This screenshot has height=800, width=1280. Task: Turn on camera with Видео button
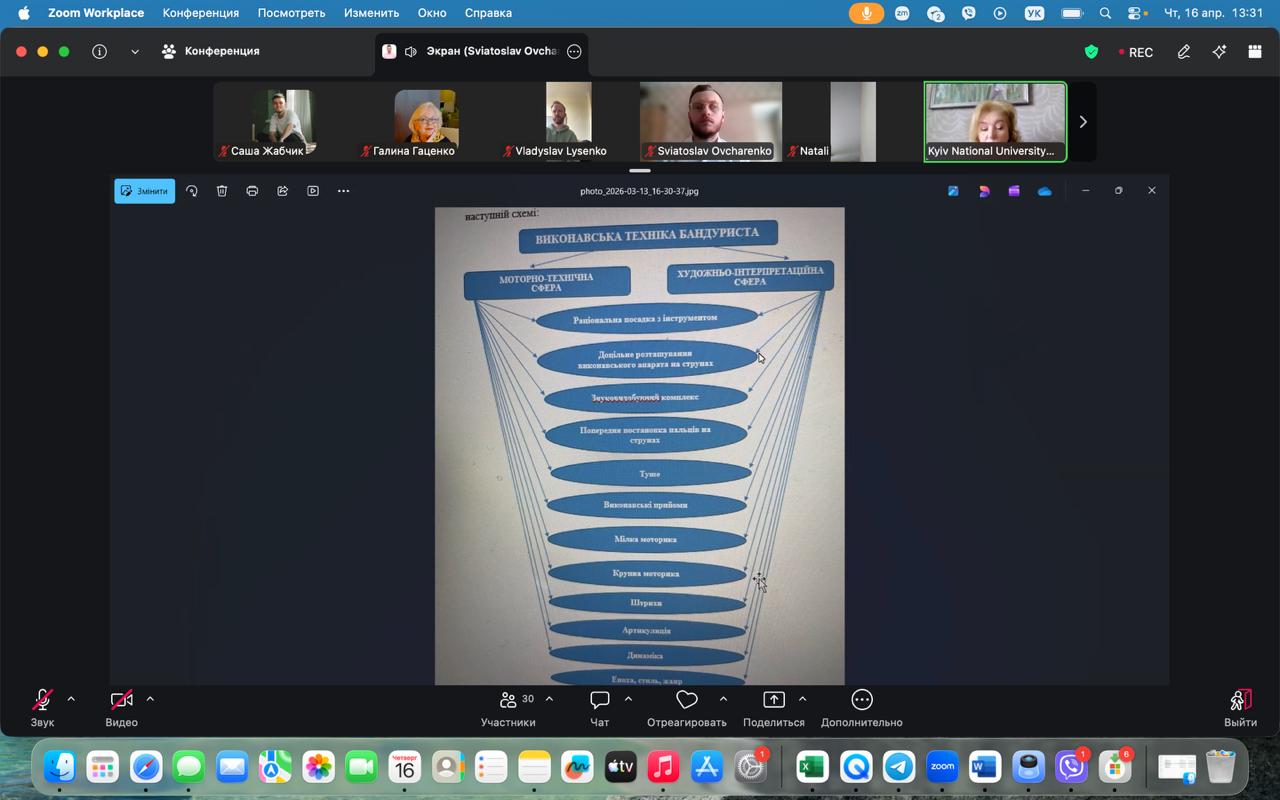coord(122,708)
